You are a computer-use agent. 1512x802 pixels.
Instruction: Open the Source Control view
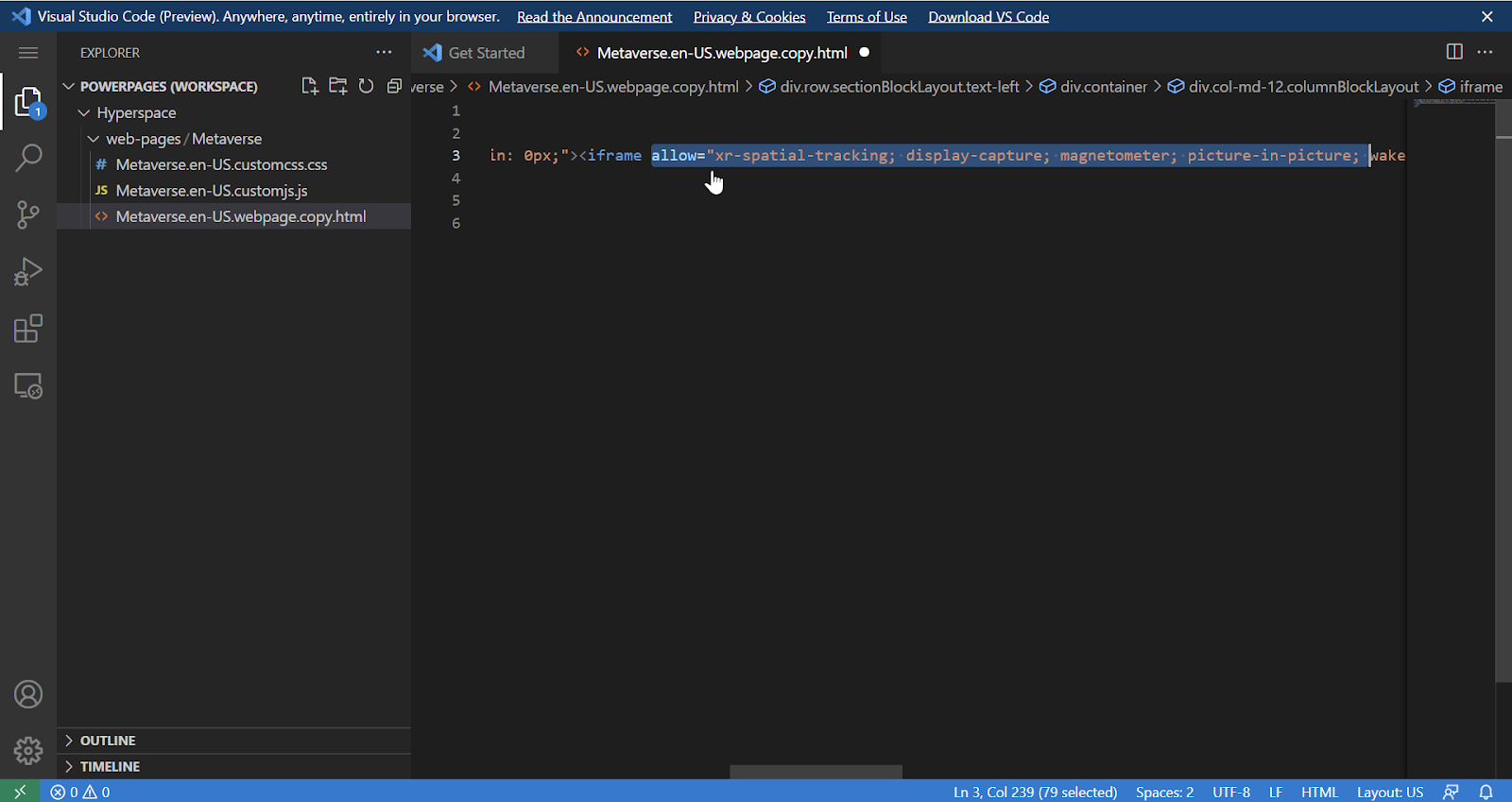28,214
